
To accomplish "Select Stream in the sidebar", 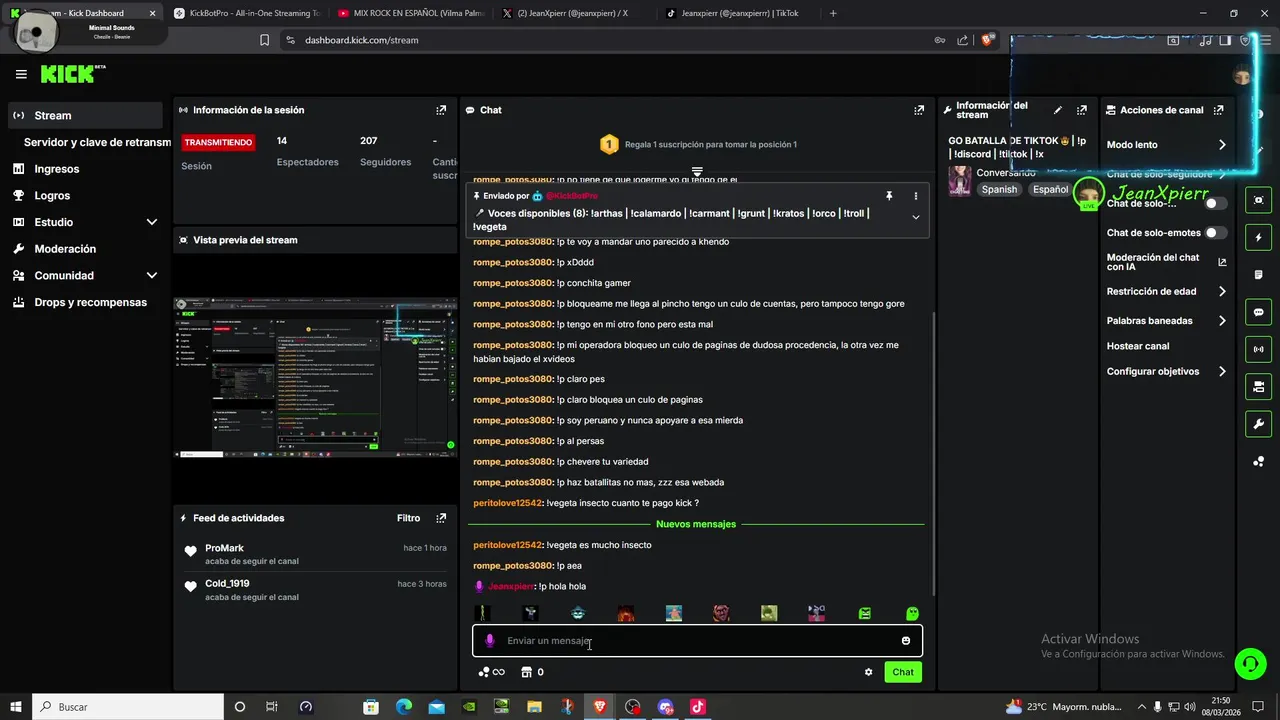I will pyautogui.click(x=85, y=115).
